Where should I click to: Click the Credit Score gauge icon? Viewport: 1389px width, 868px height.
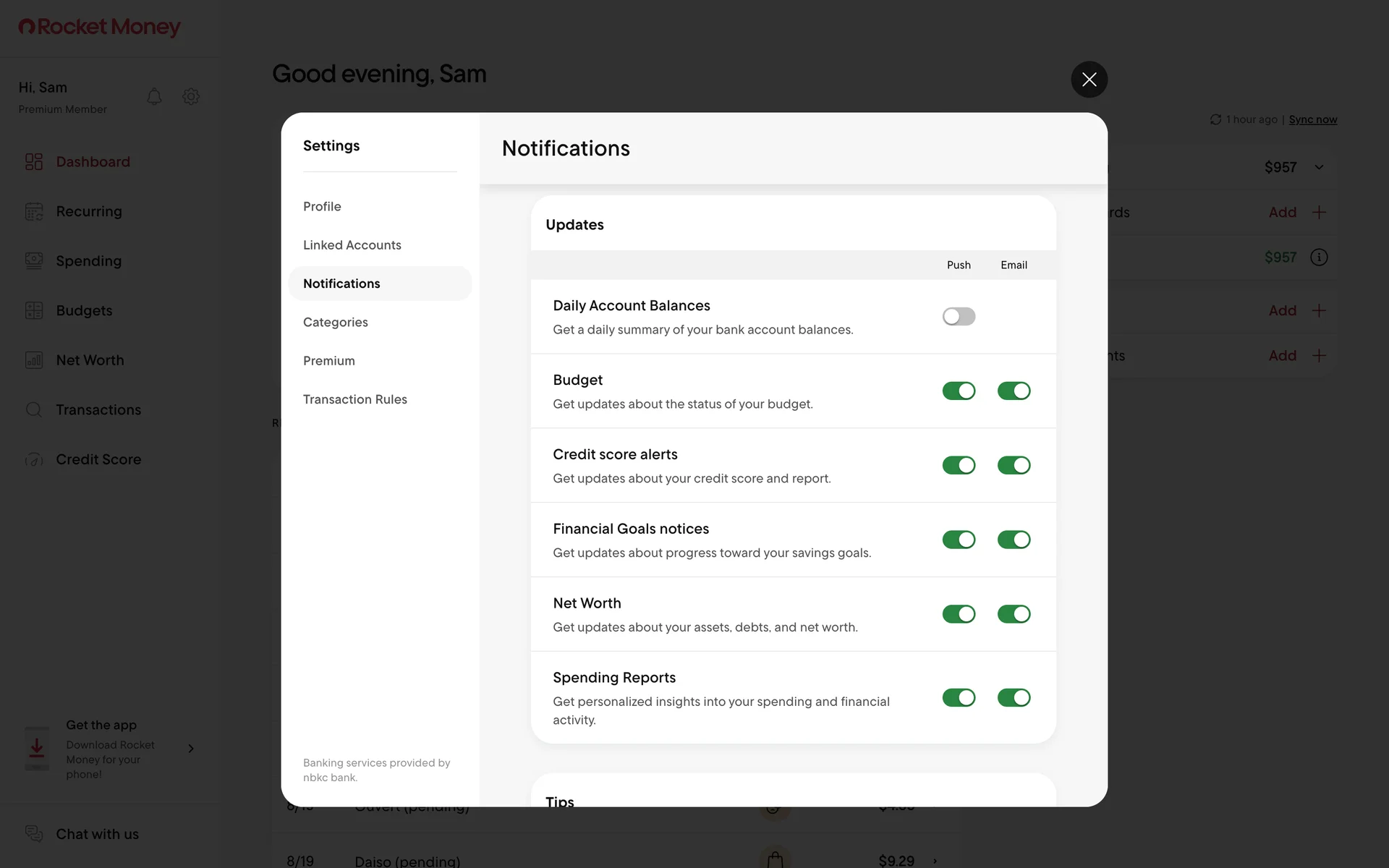click(x=34, y=459)
